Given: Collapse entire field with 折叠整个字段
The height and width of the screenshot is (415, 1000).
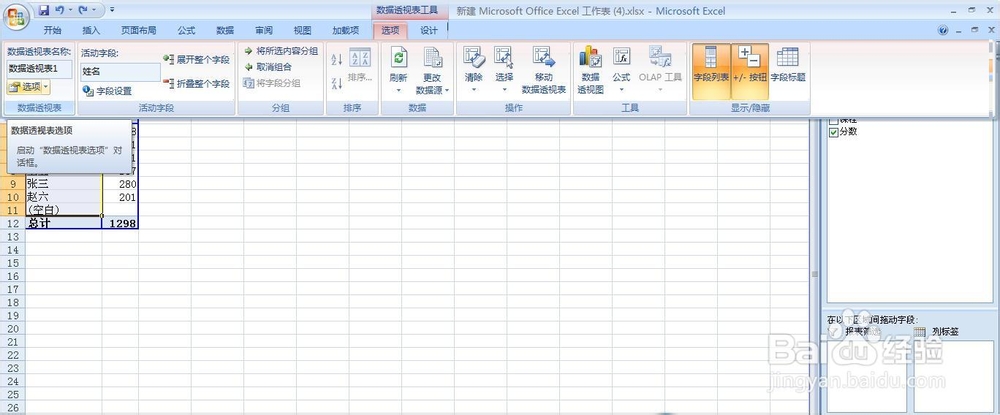Looking at the screenshot, I should point(196,83).
